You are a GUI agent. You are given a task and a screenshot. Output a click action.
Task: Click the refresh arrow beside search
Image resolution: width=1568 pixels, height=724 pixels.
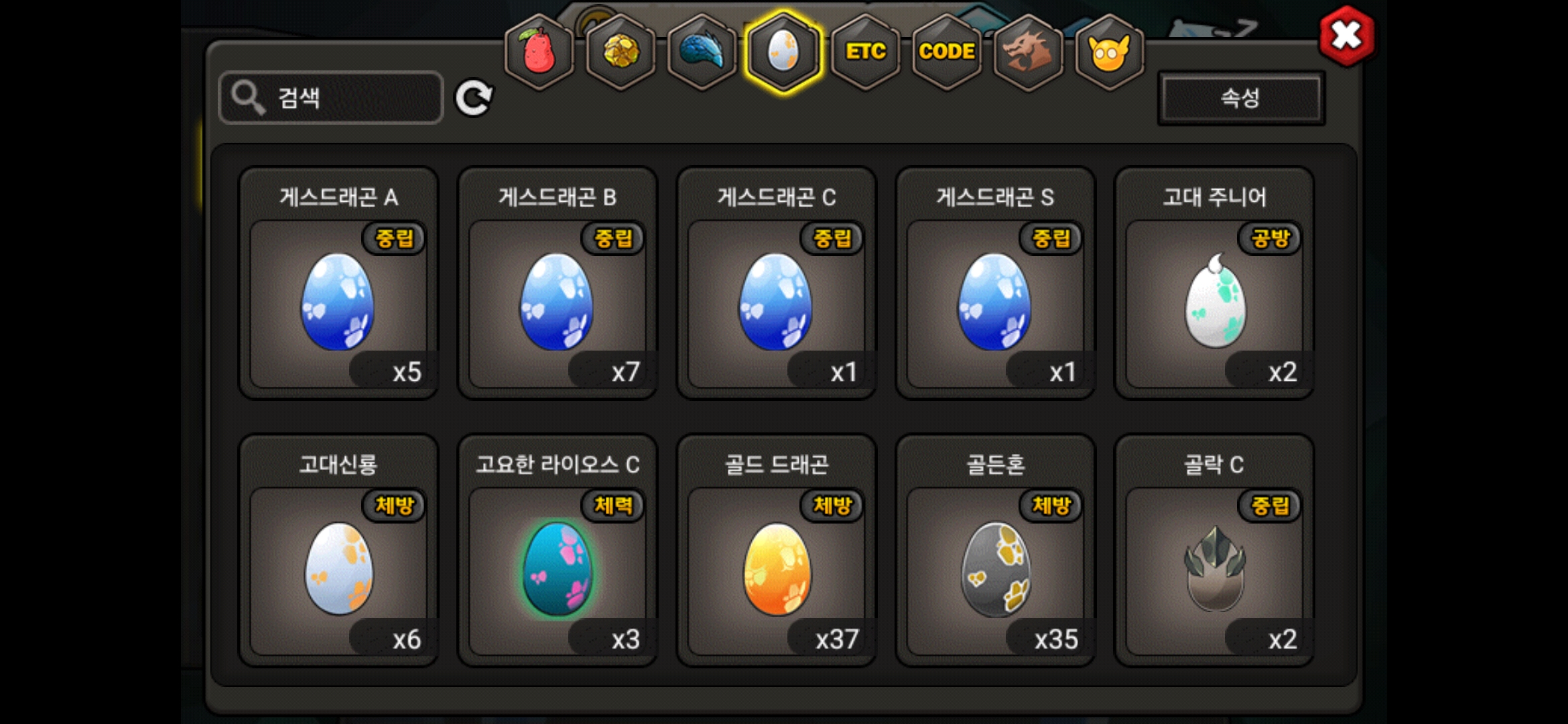tap(474, 99)
